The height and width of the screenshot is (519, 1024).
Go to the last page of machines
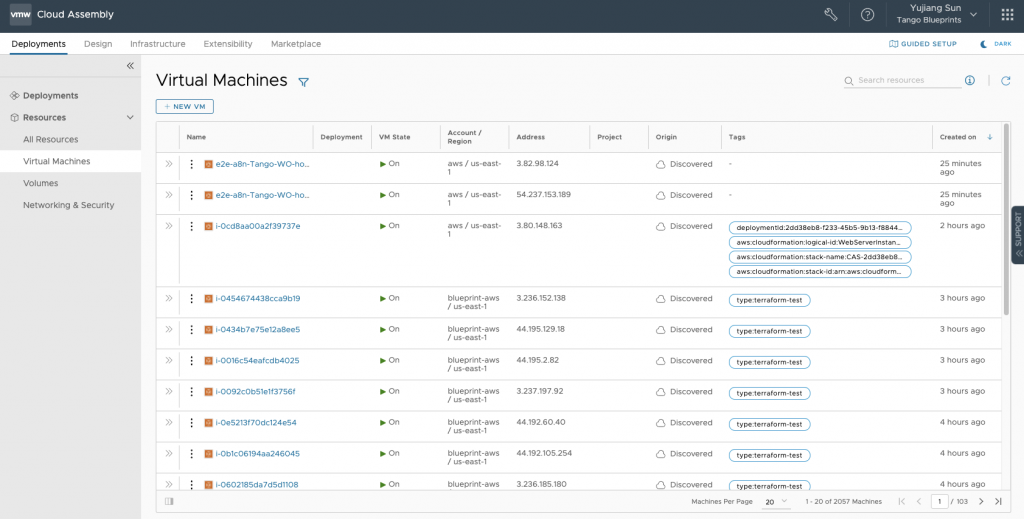coord(997,501)
